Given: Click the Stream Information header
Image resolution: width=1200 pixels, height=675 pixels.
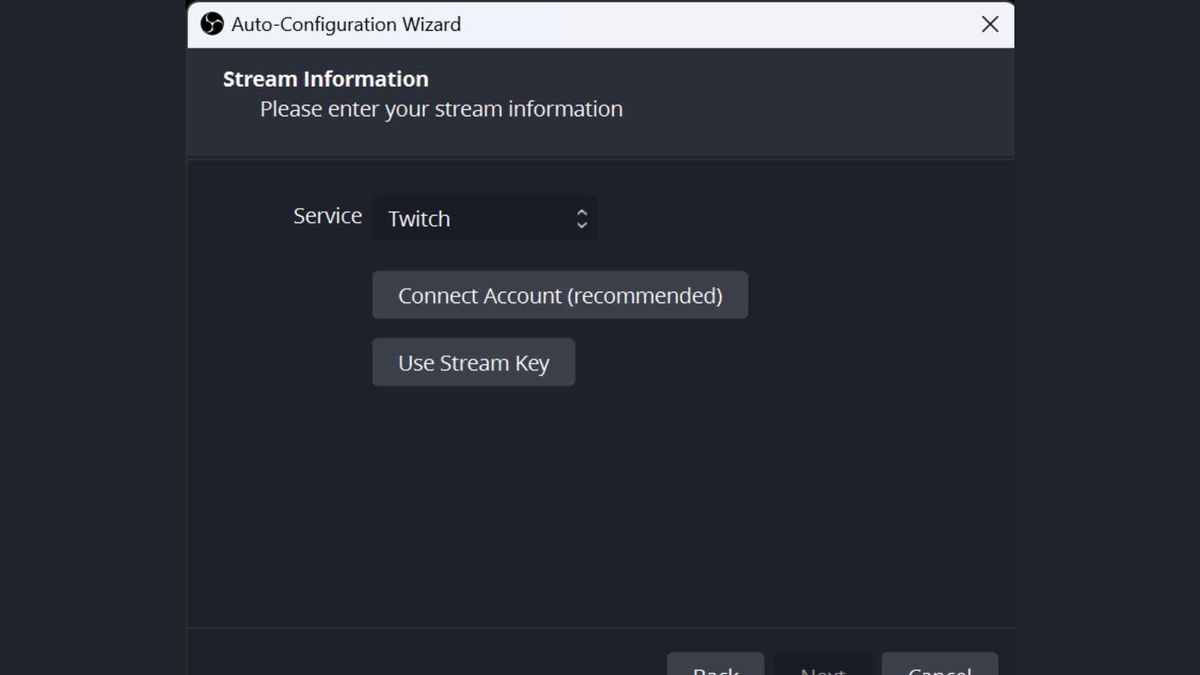Looking at the screenshot, I should [325, 78].
